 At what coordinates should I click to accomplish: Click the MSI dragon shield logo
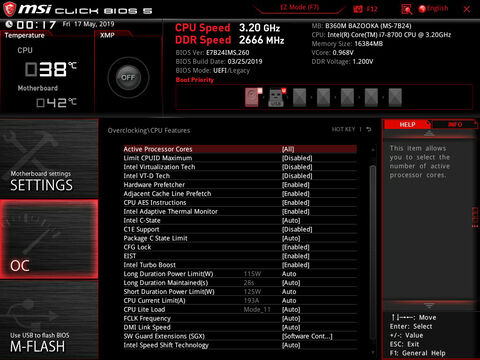tap(10, 9)
